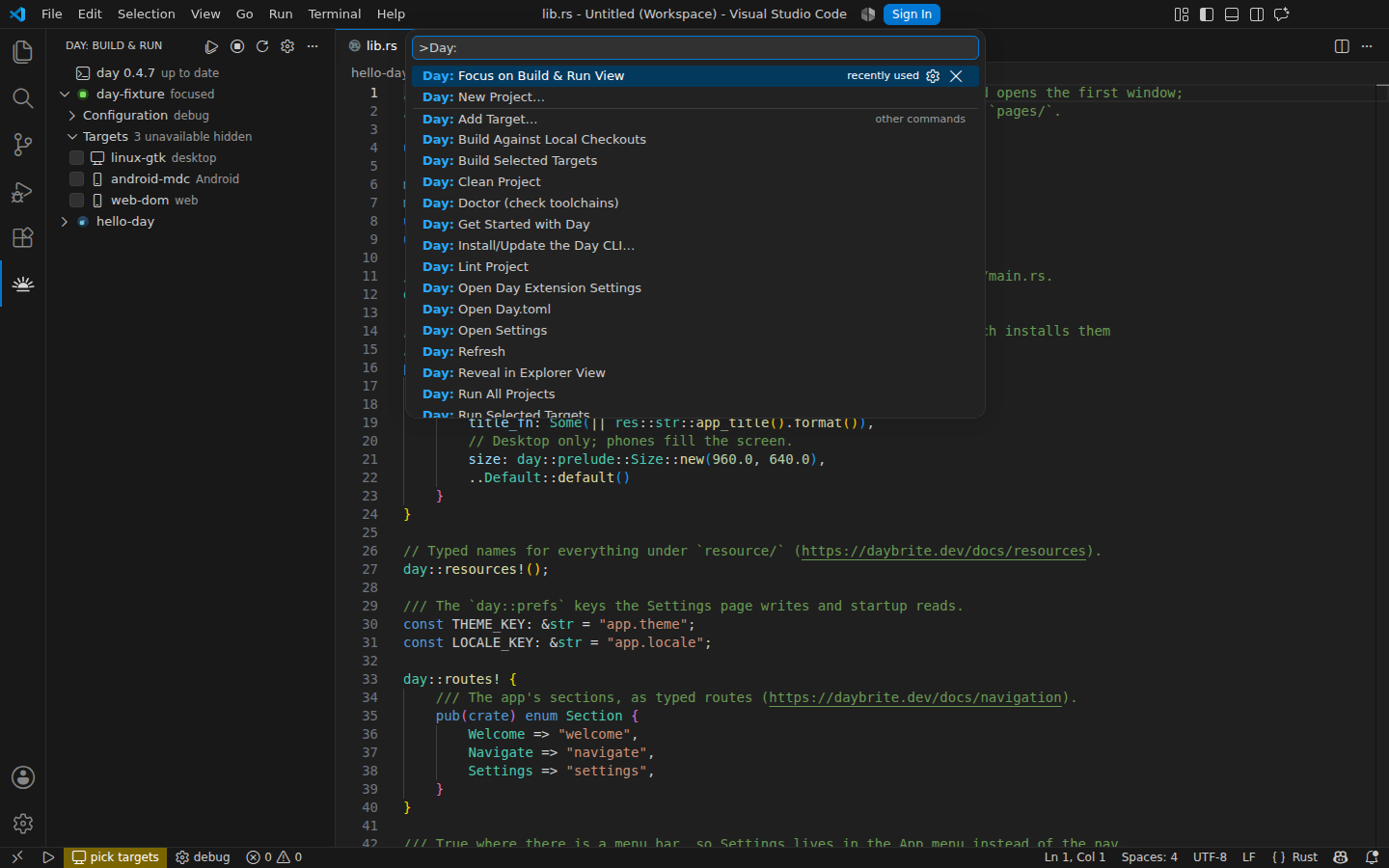Click LF end of line setting
Screen dimensions: 1389x868
pos(1249,857)
